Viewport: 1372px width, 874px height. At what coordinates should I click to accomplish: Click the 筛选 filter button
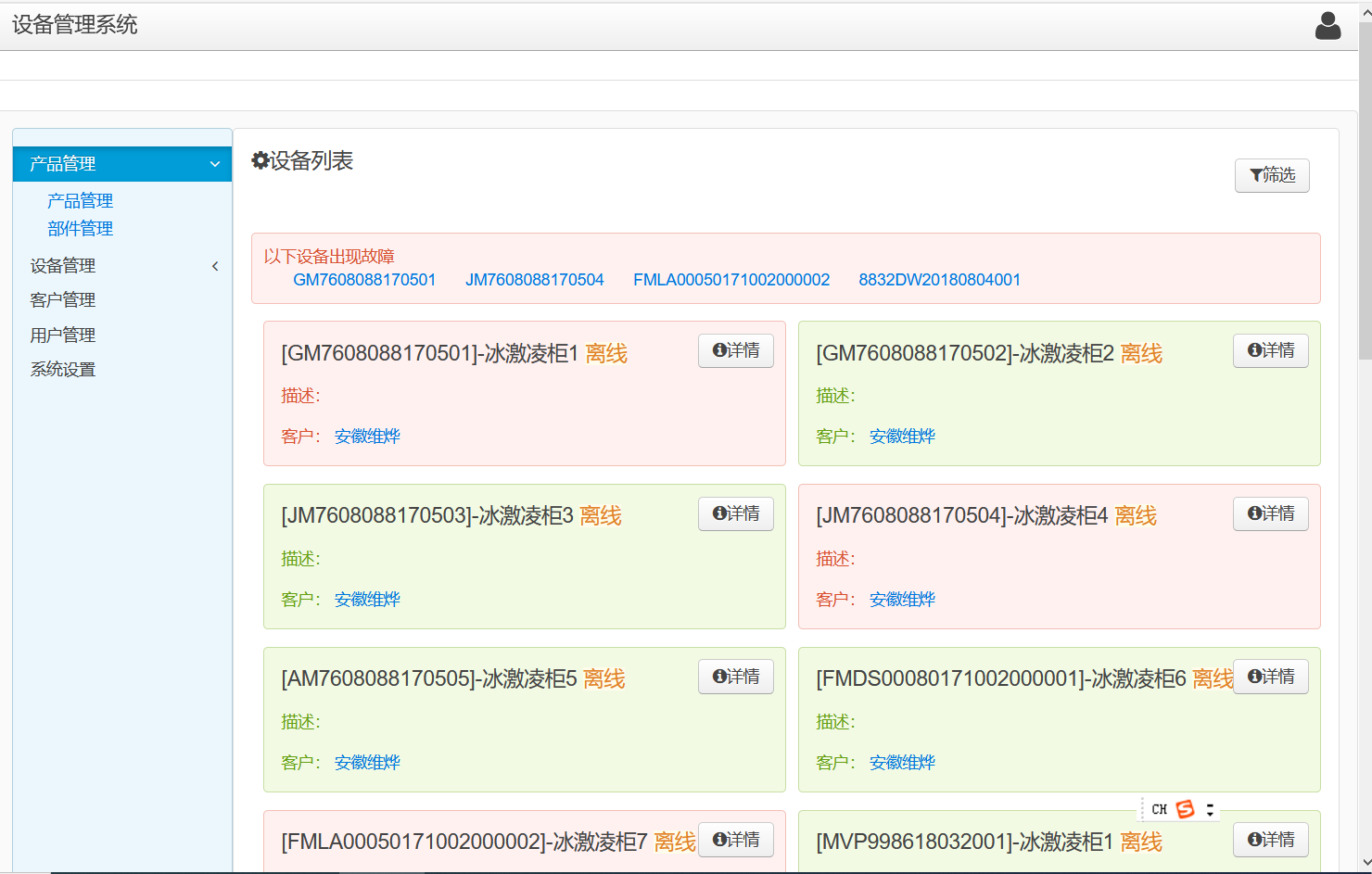[x=1272, y=175]
